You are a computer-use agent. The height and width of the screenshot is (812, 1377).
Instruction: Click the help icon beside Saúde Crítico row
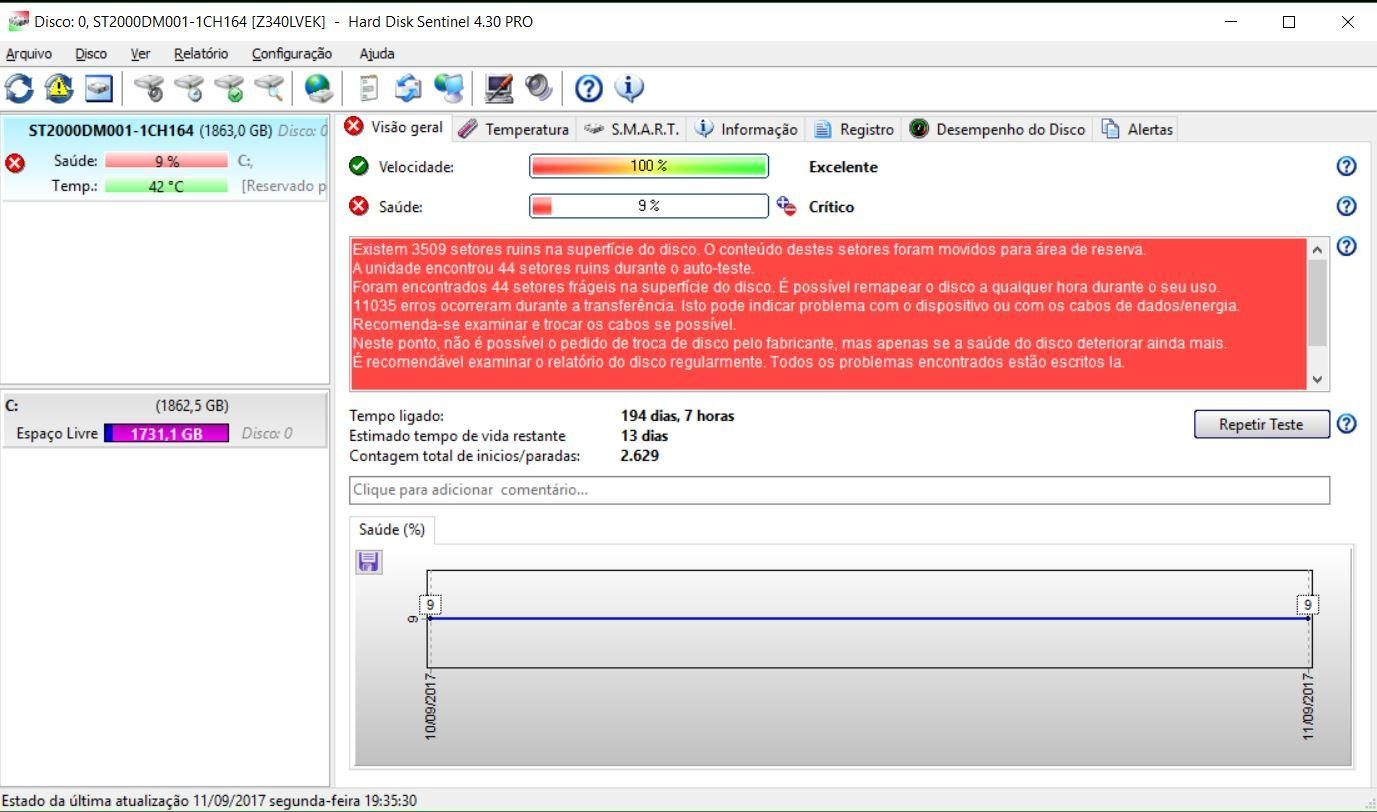(1346, 206)
